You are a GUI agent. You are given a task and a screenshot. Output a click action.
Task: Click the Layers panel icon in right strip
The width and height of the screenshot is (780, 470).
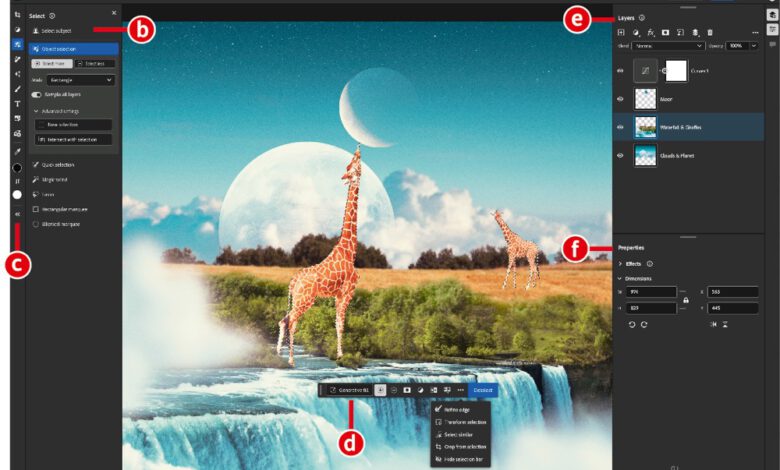pyautogui.click(x=772, y=15)
